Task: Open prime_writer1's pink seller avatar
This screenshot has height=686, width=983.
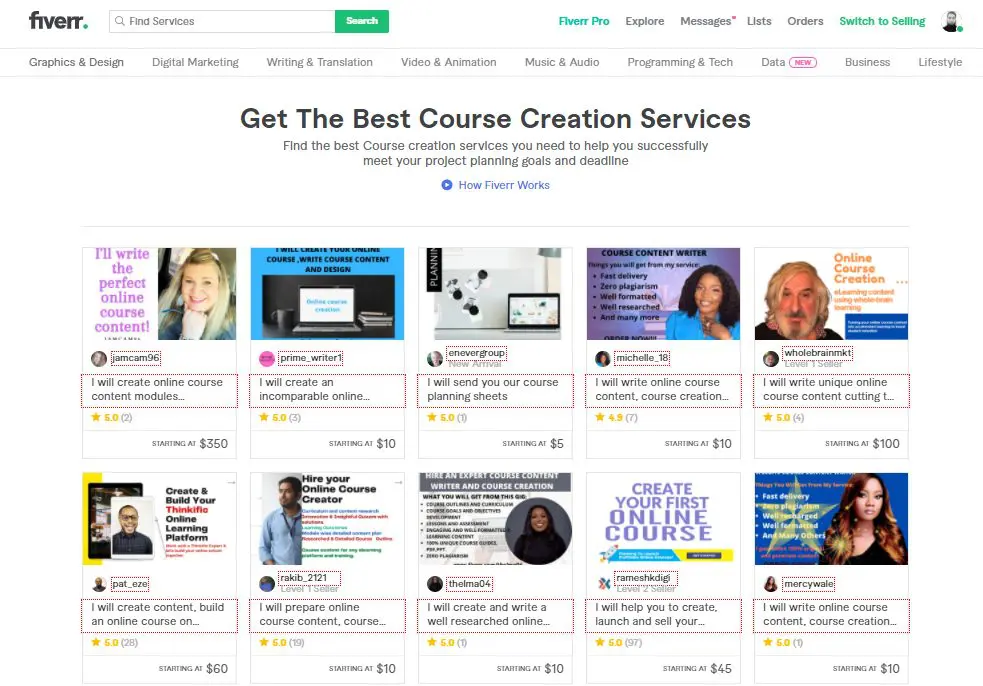Action: (267, 359)
